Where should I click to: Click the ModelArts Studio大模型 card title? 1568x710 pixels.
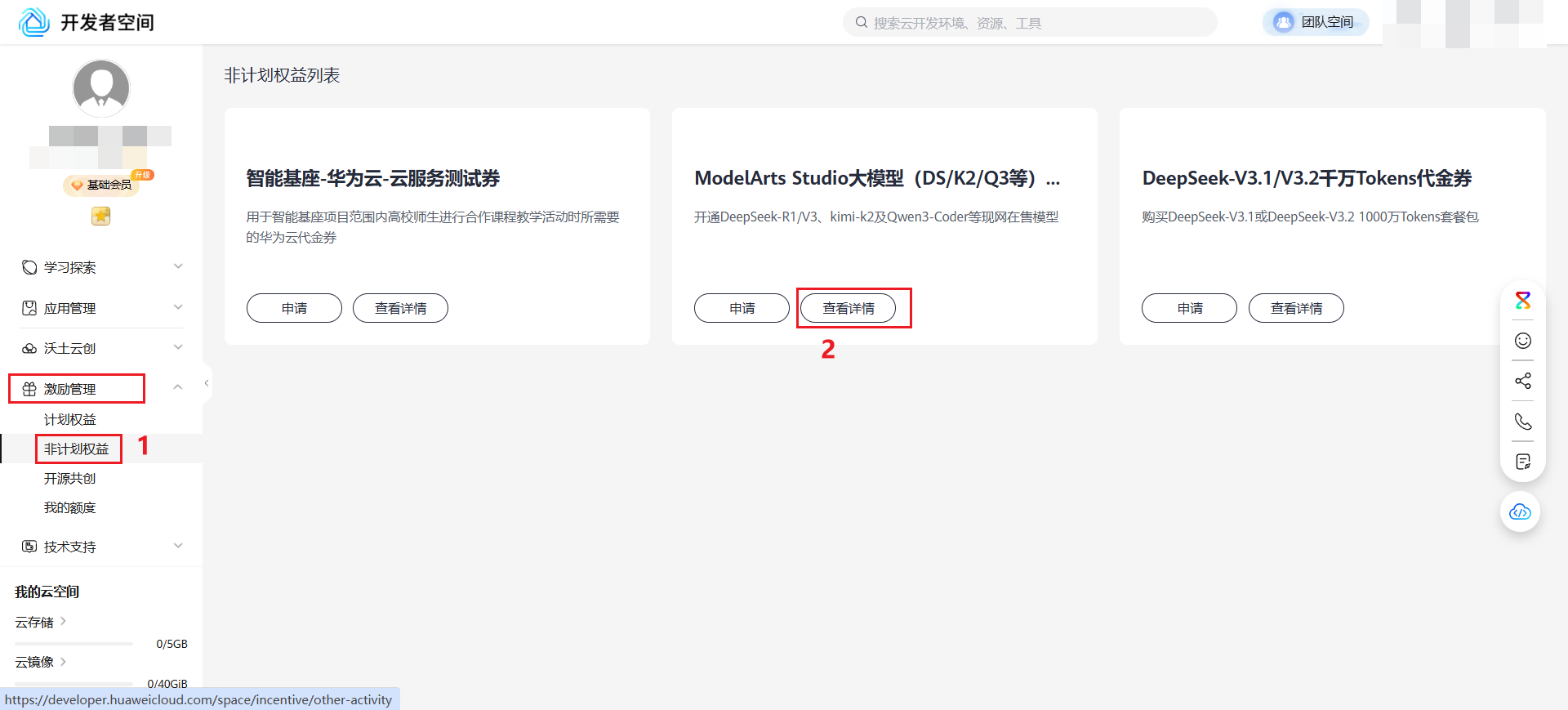point(877,178)
